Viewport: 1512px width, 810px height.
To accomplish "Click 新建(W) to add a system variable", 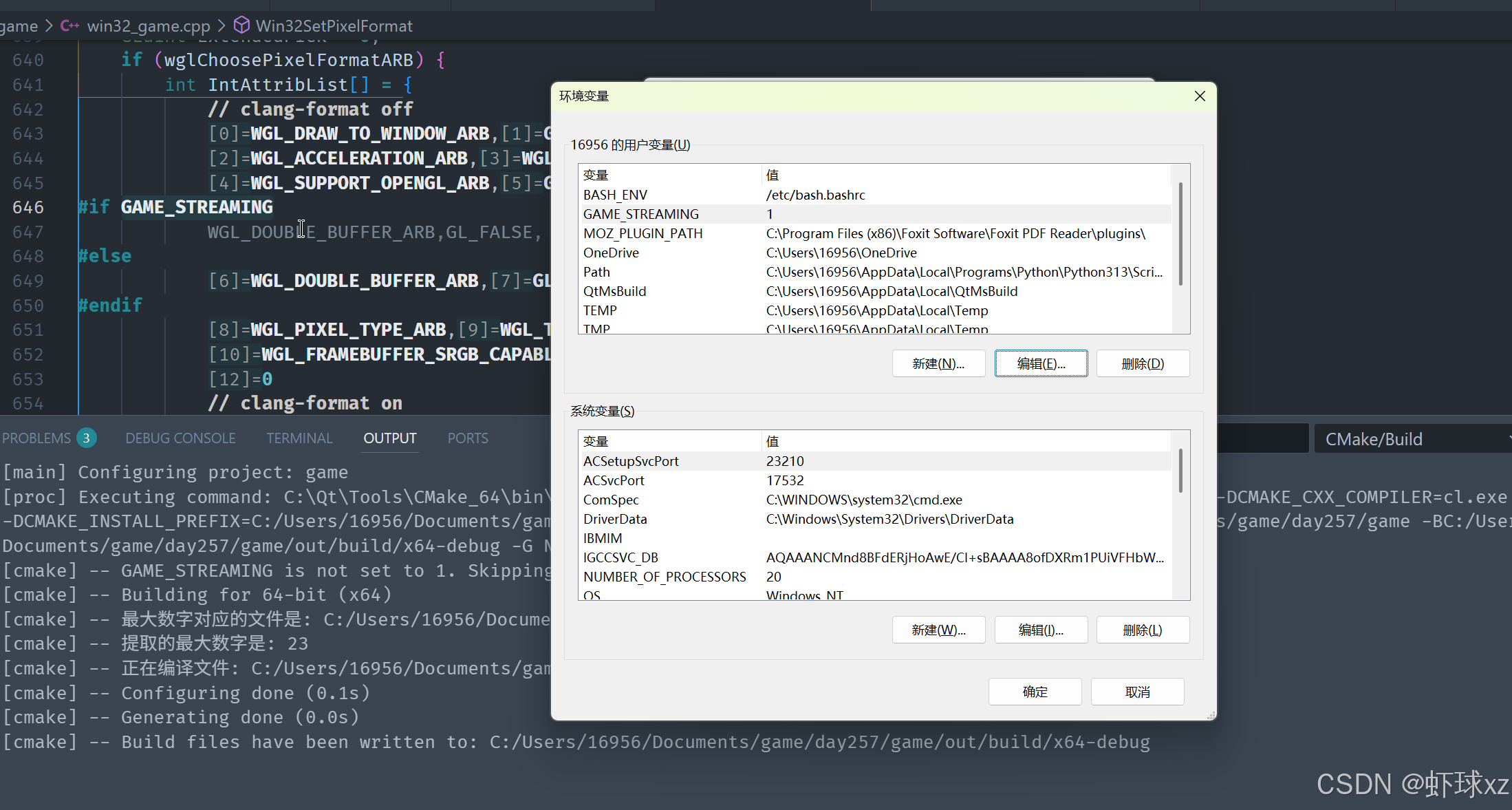I will click(x=938, y=630).
